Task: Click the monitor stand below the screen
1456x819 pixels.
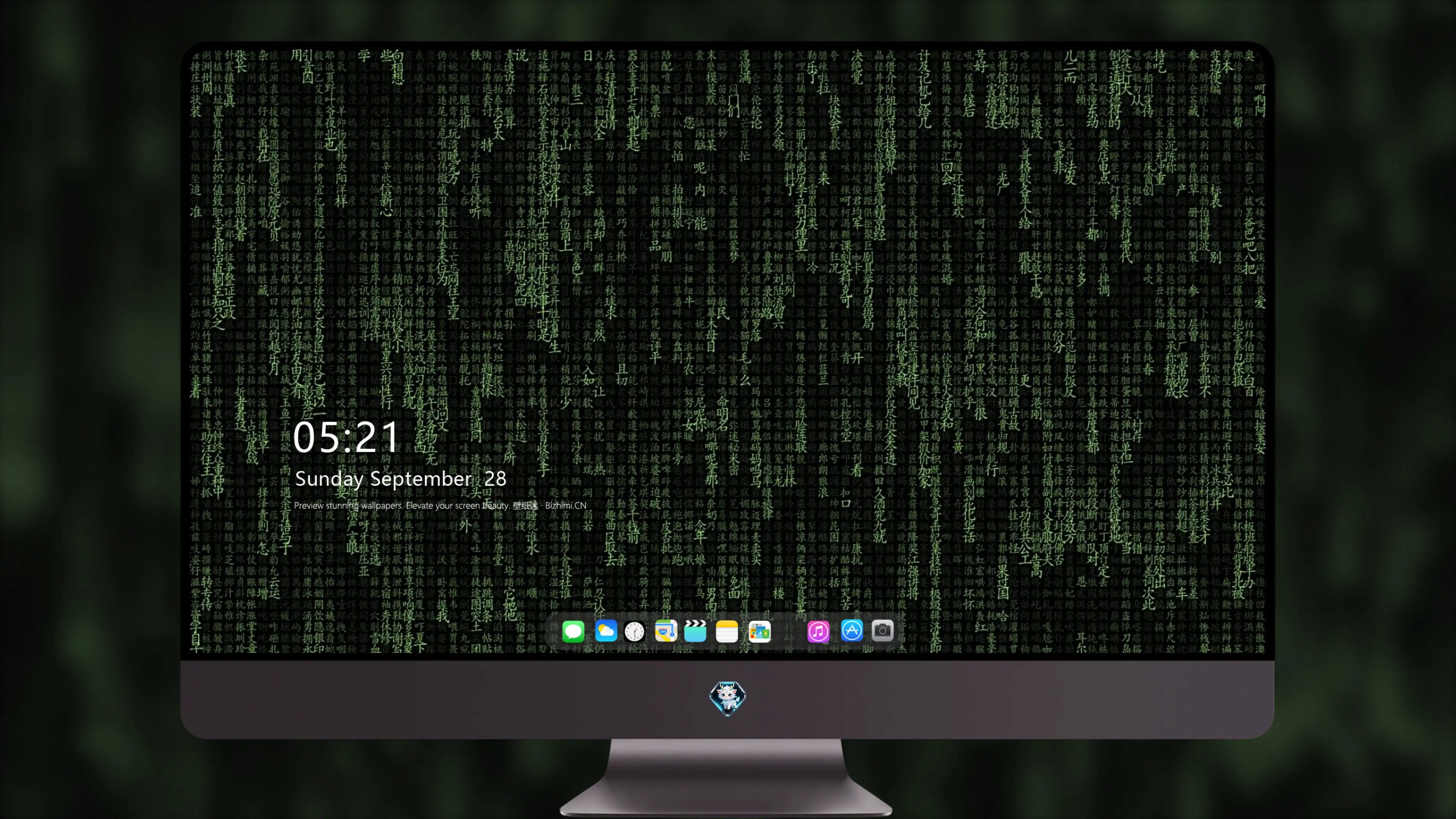Action: click(726, 777)
